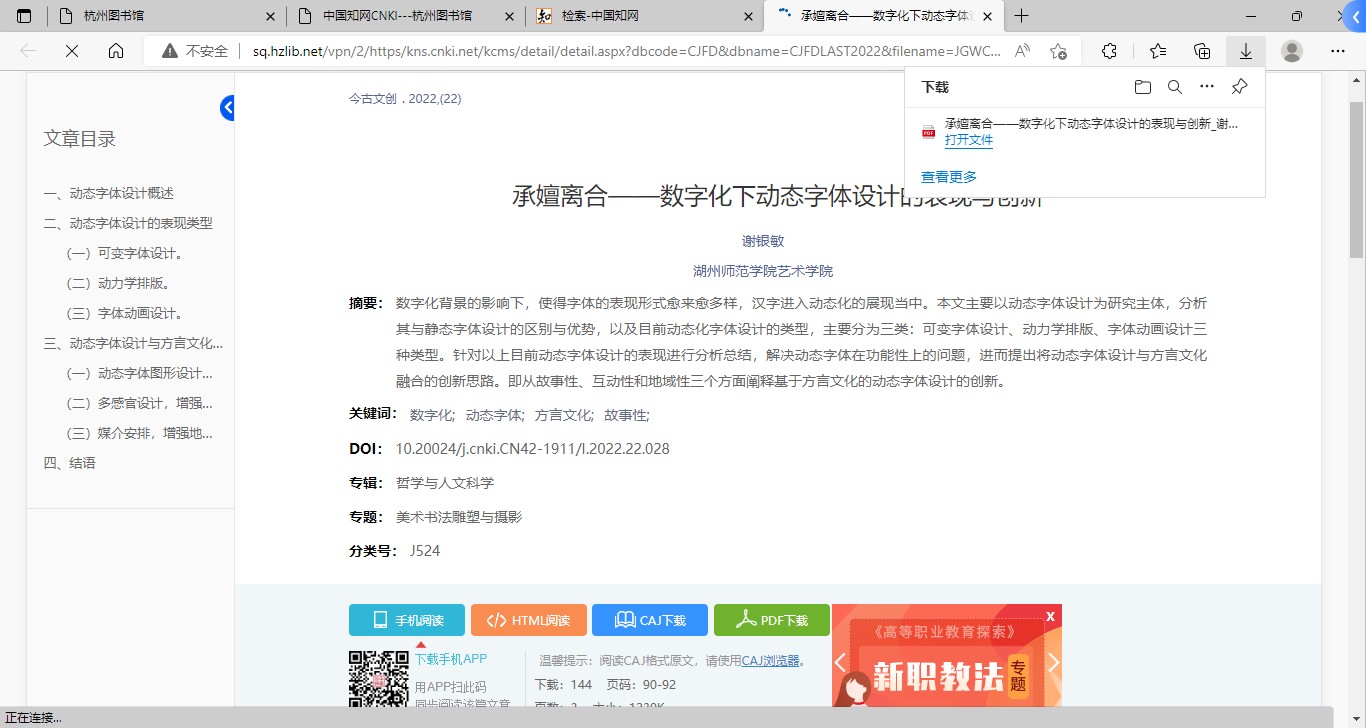The width and height of the screenshot is (1366, 728).
Task: Jump to 三、动态字体设计与方言文化 section
Action: (x=133, y=343)
